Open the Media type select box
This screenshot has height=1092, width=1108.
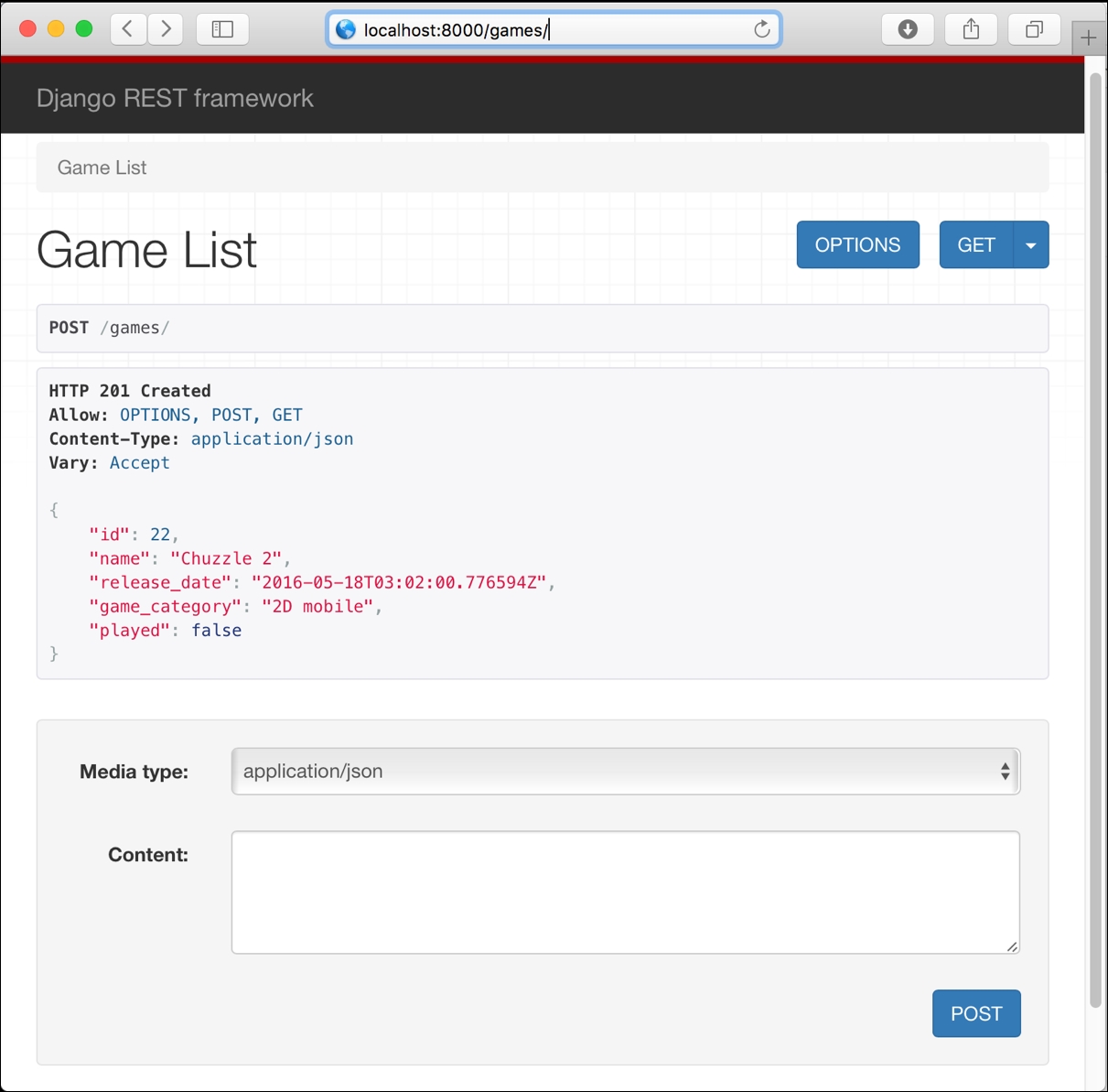pyautogui.click(x=625, y=772)
